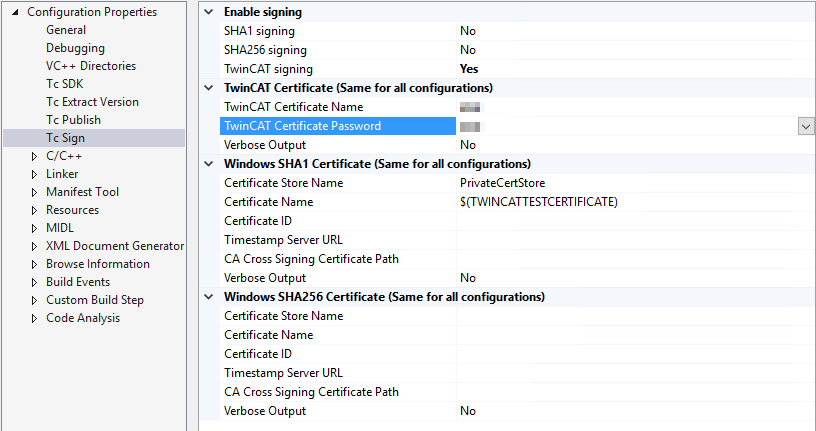Collapse the Windows SHA256 Certificate chevron
Screen dimensions: 816x431
[x=209, y=297]
